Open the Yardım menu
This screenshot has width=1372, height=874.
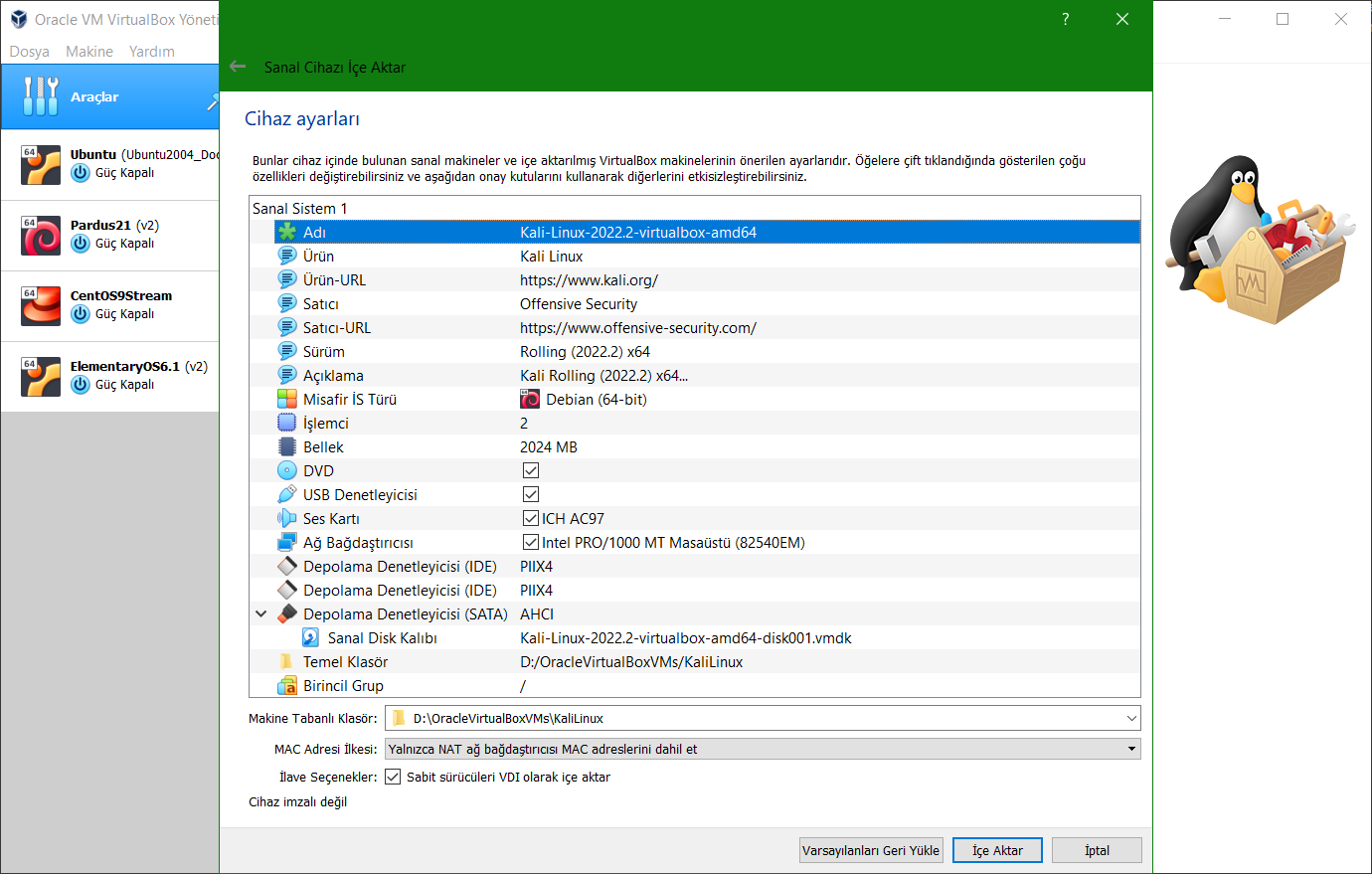coord(151,51)
